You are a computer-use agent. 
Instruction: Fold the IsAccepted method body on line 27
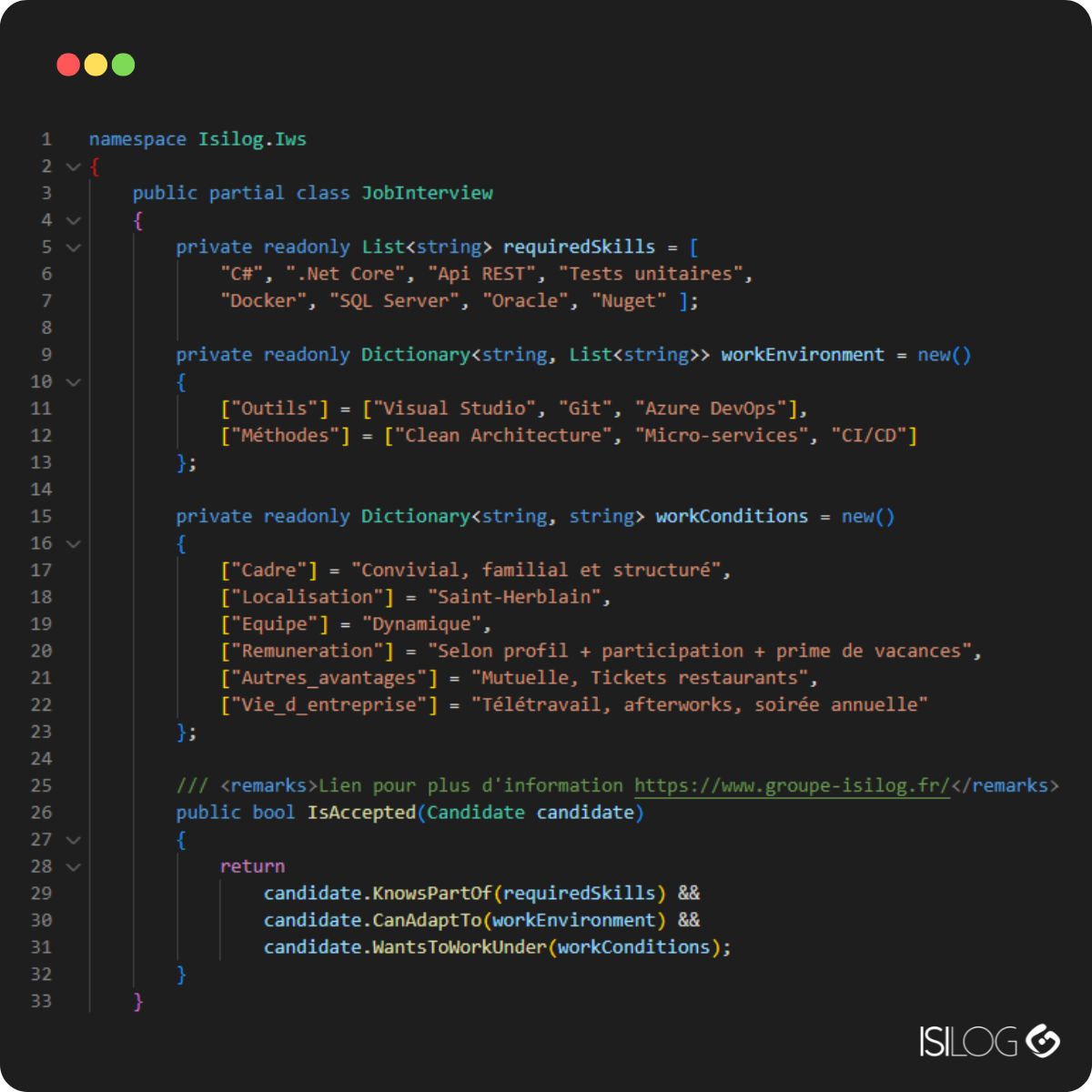74,840
